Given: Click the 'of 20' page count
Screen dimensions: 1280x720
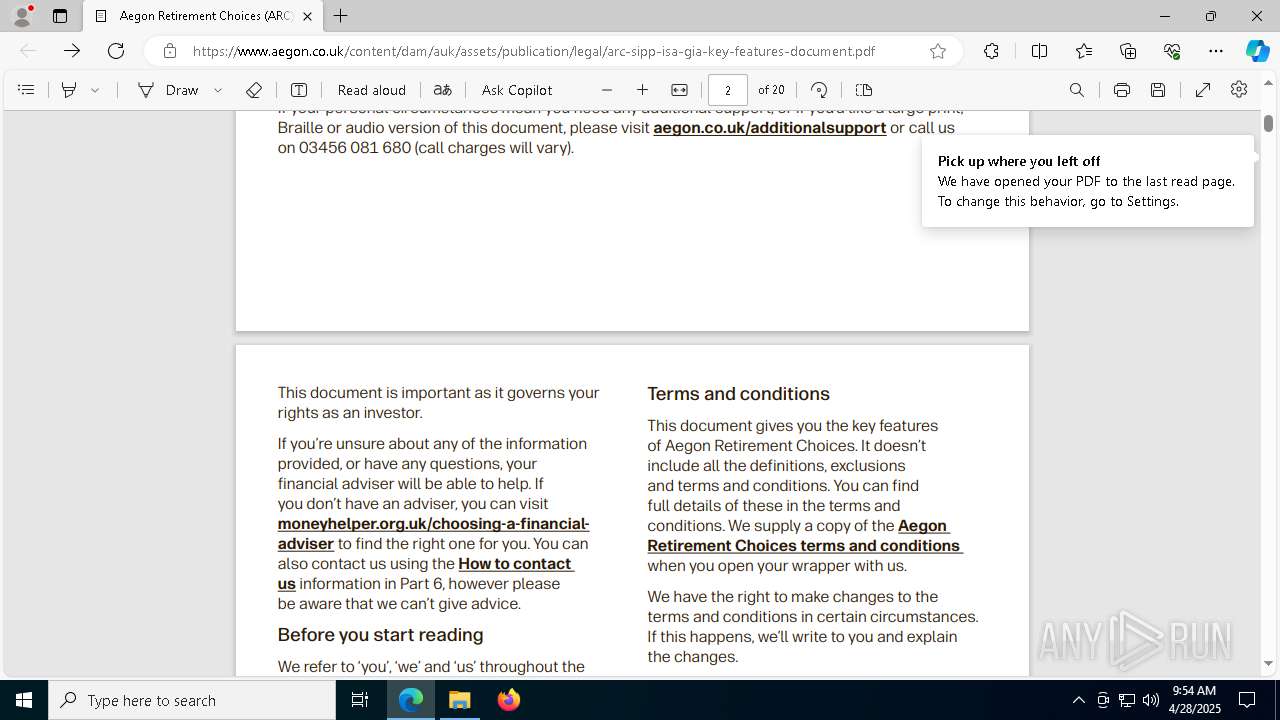Looking at the screenshot, I should pyautogui.click(x=771, y=90).
